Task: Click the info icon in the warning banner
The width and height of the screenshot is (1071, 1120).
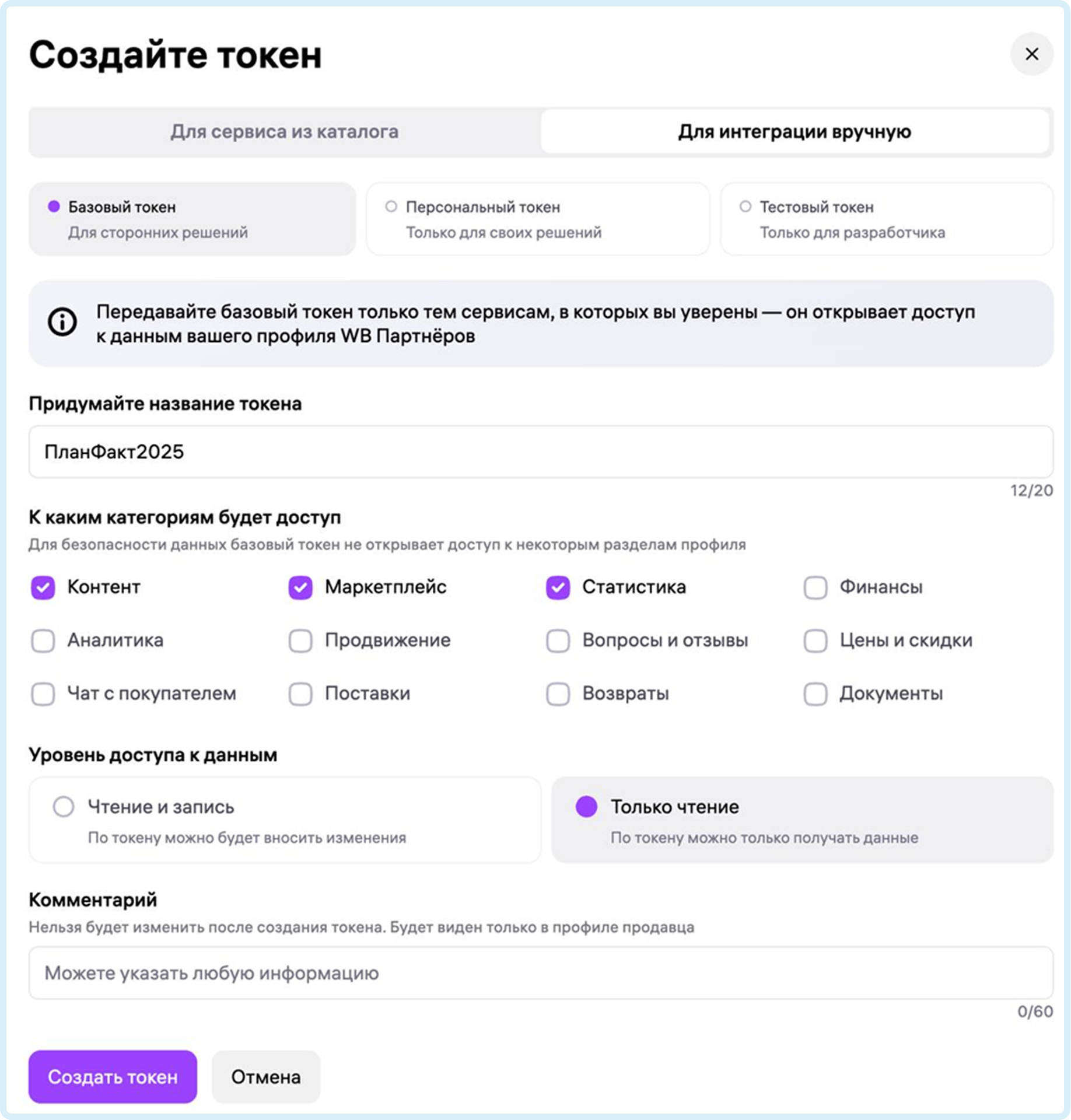Action: coord(62,322)
